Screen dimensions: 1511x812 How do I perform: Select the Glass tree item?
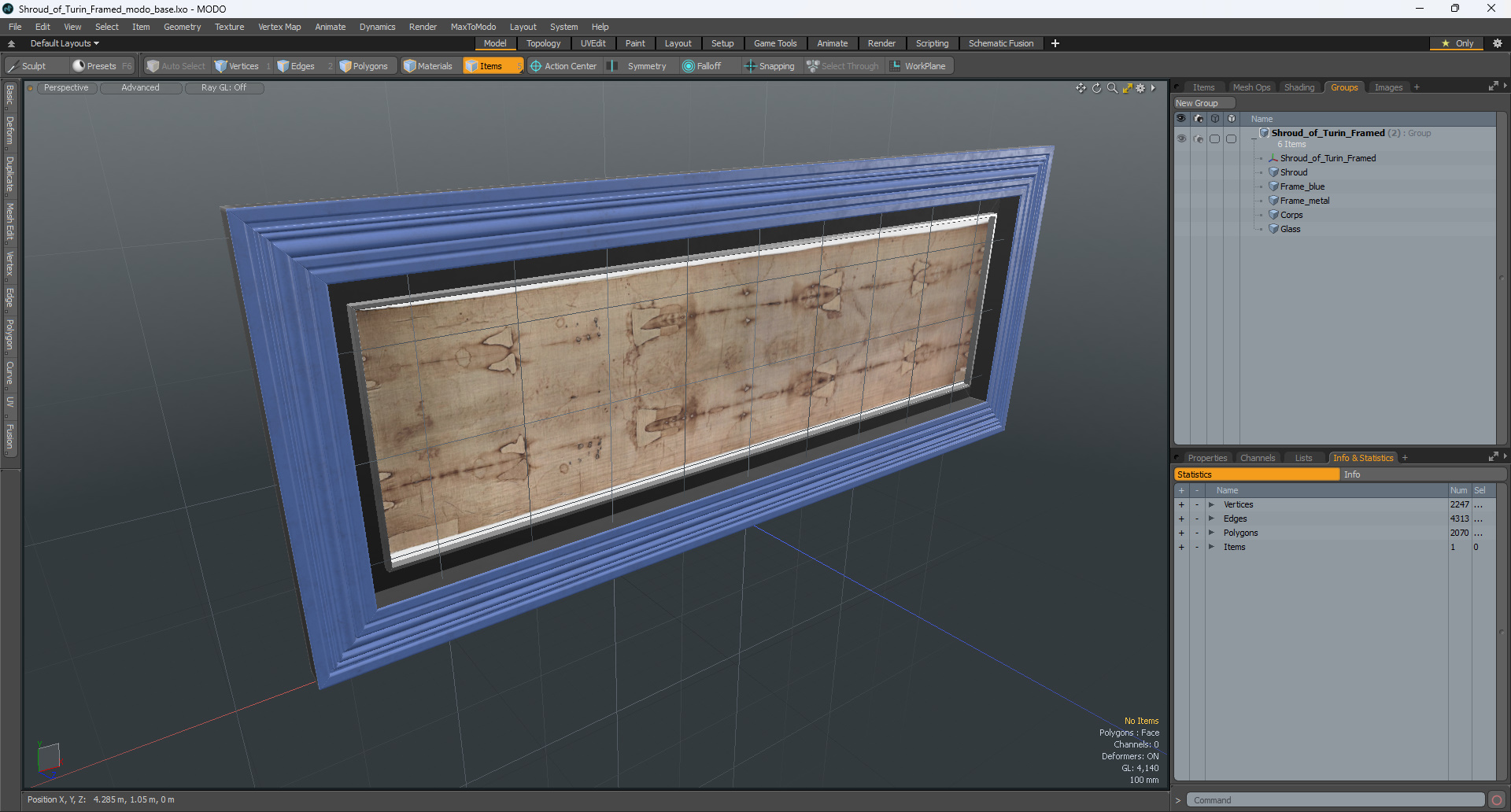pyautogui.click(x=1290, y=229)
